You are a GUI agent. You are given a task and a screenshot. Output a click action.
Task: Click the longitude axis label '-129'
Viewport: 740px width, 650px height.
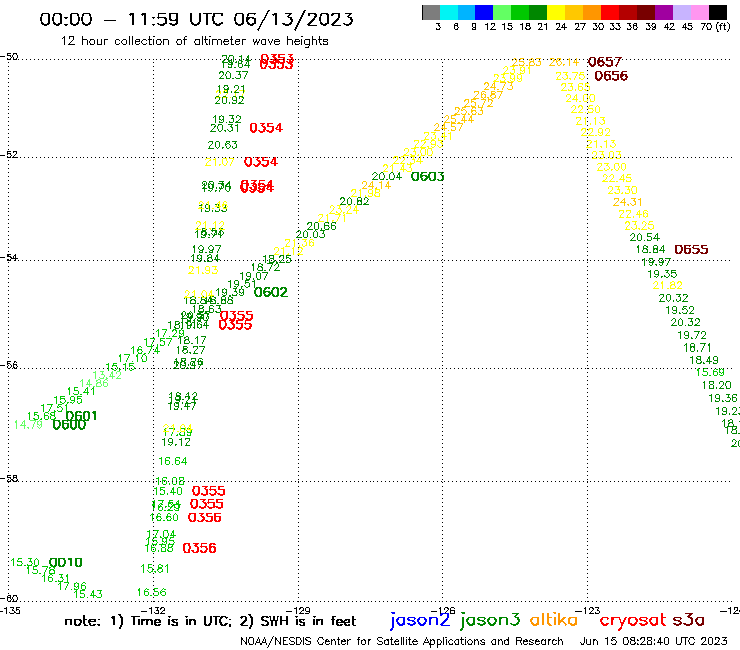tap(298, 610)
